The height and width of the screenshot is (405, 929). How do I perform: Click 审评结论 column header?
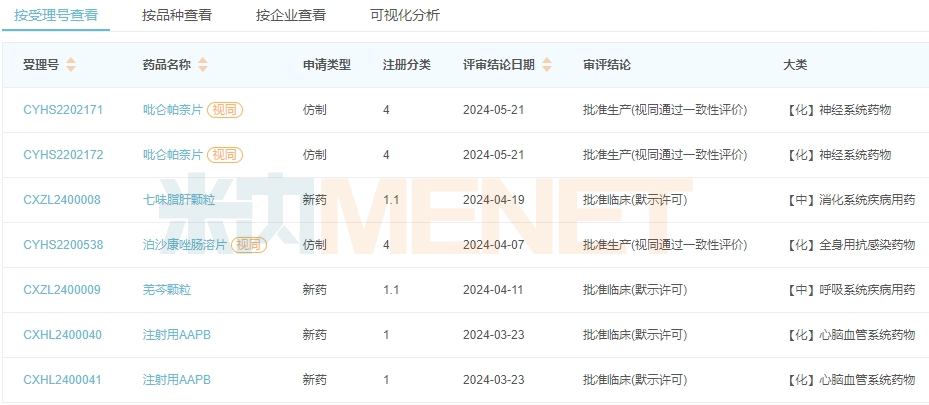(607, 65)
